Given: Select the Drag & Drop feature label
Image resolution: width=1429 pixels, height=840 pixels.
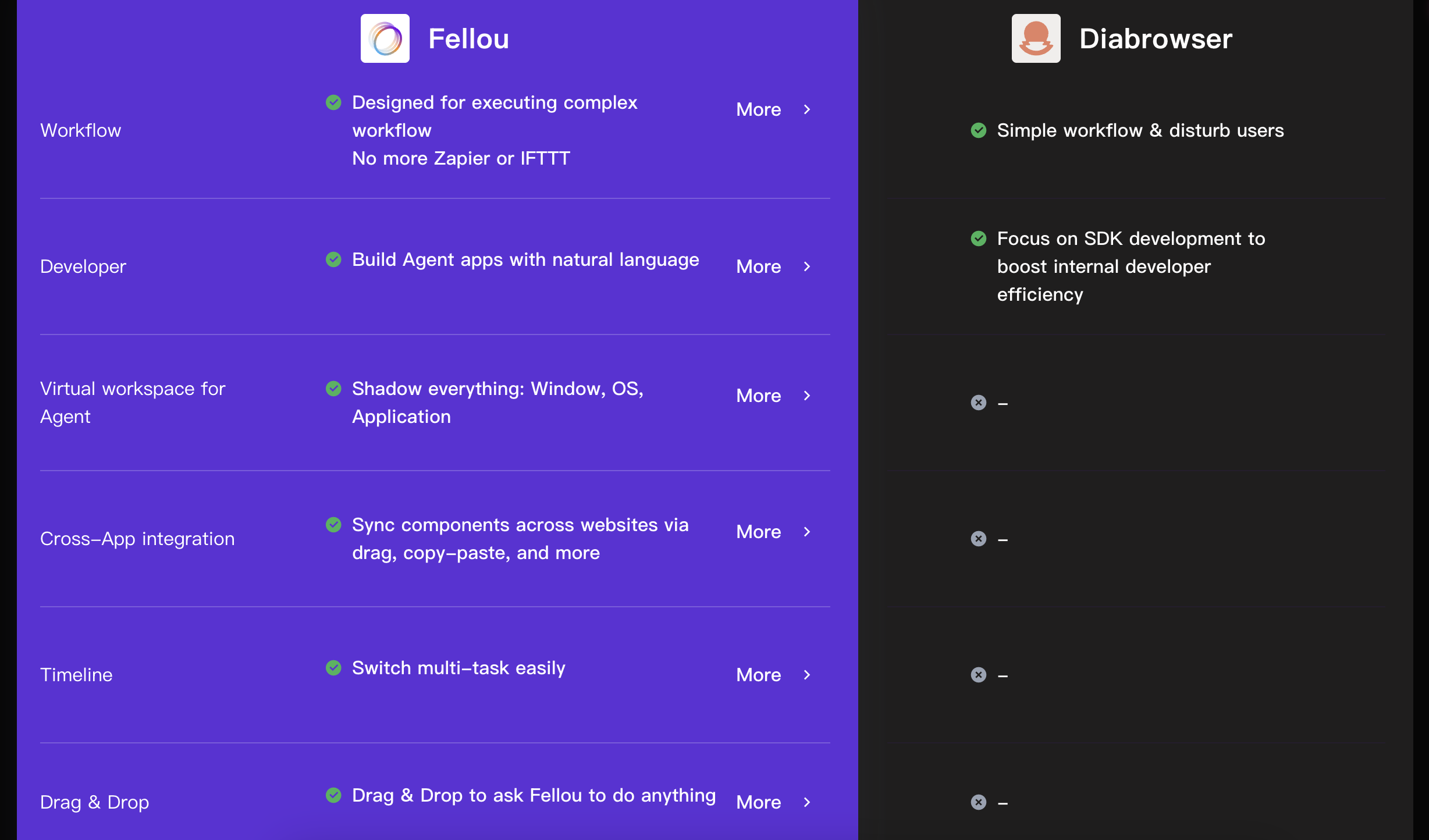Looking at the screenshot, I should tap(95, 802).
